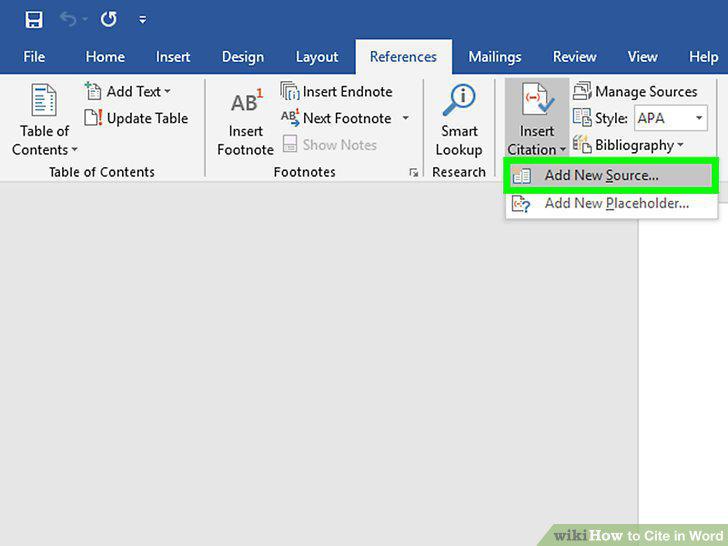Click the Save icon in quick access toolbar
728x546 pixels.
[x=34, y=20]
